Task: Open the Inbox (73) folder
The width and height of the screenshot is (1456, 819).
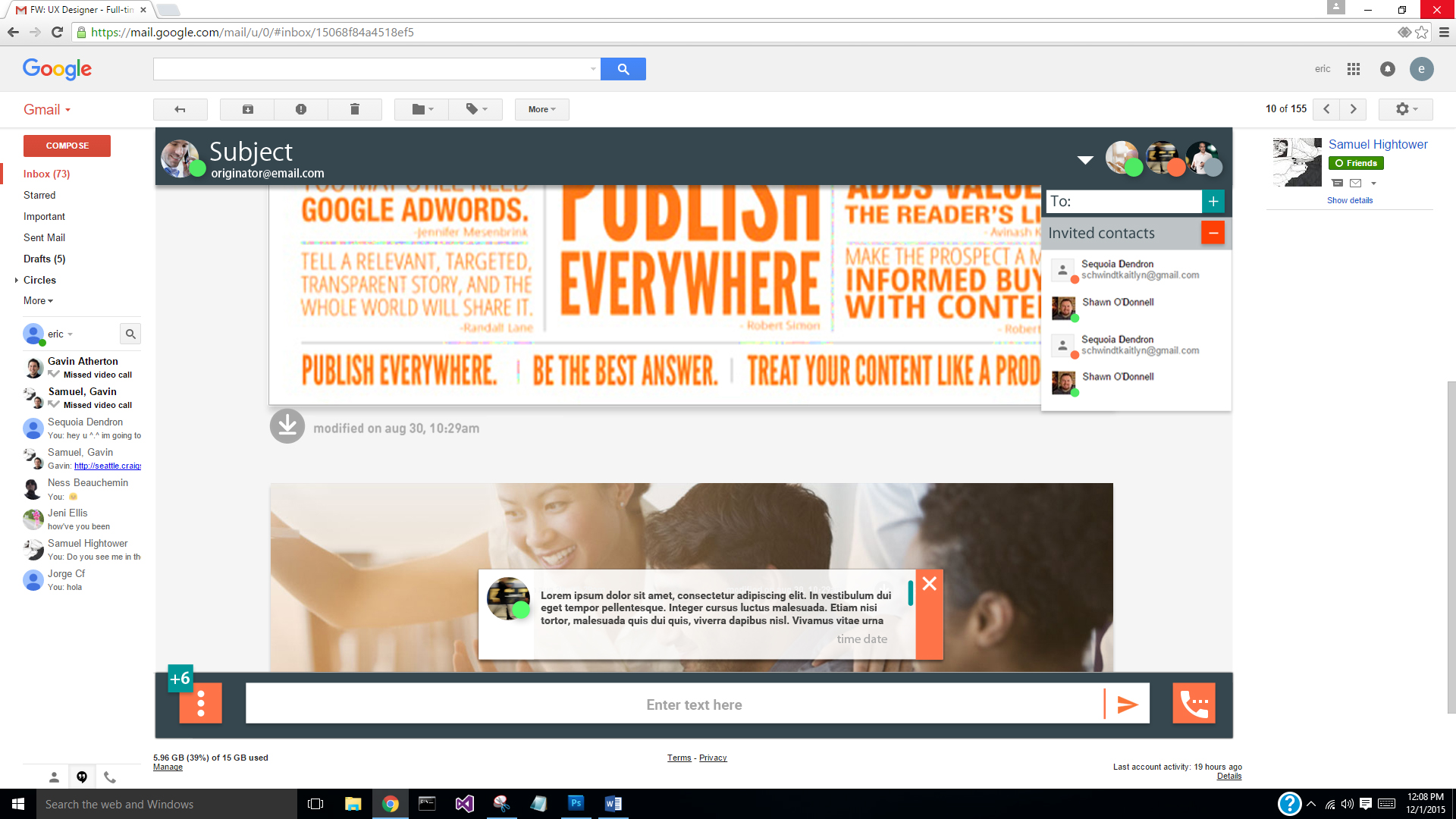Action: (46, 174)
